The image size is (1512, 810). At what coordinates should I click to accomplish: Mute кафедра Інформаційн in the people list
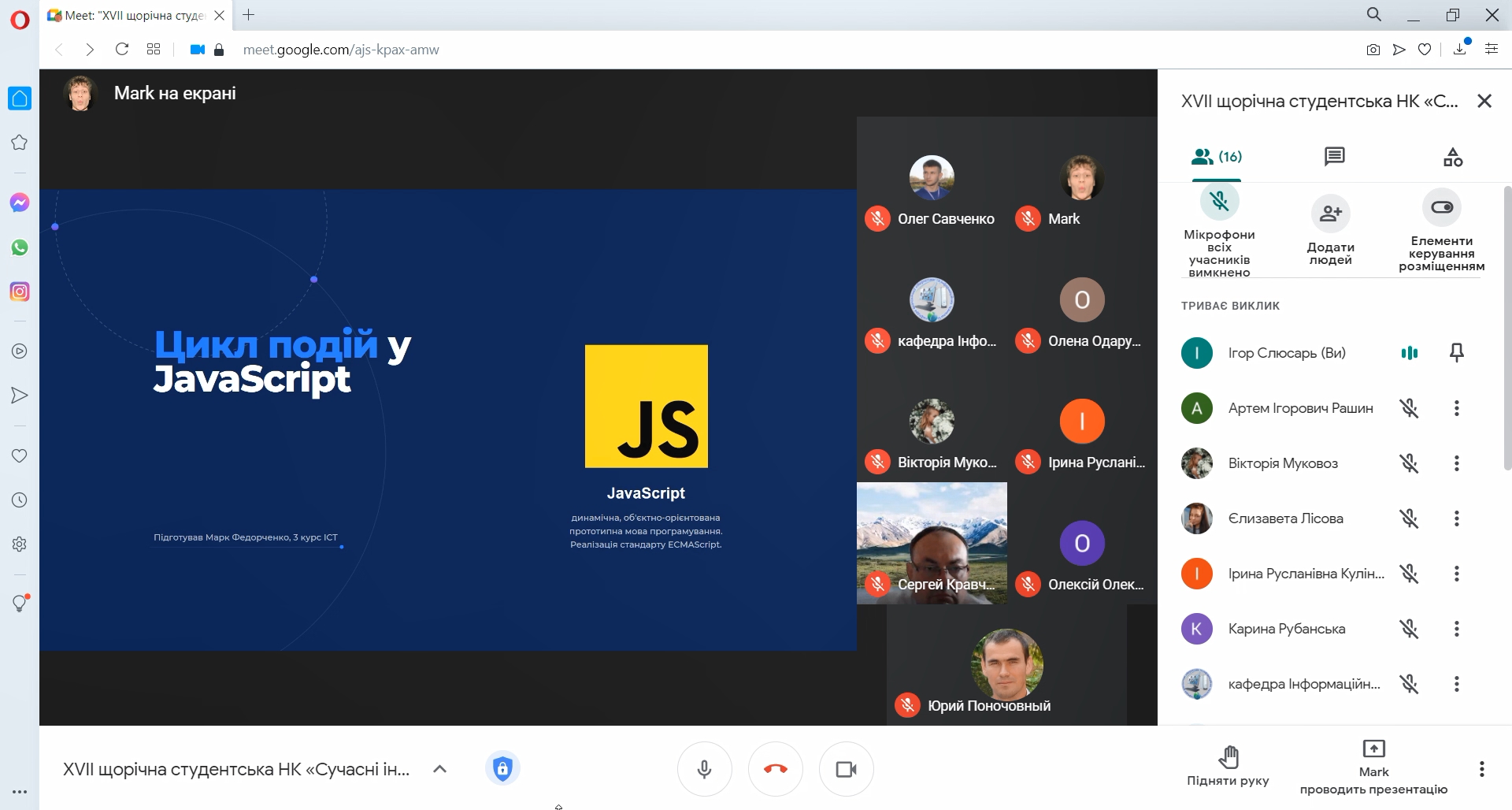point(1409,684)
